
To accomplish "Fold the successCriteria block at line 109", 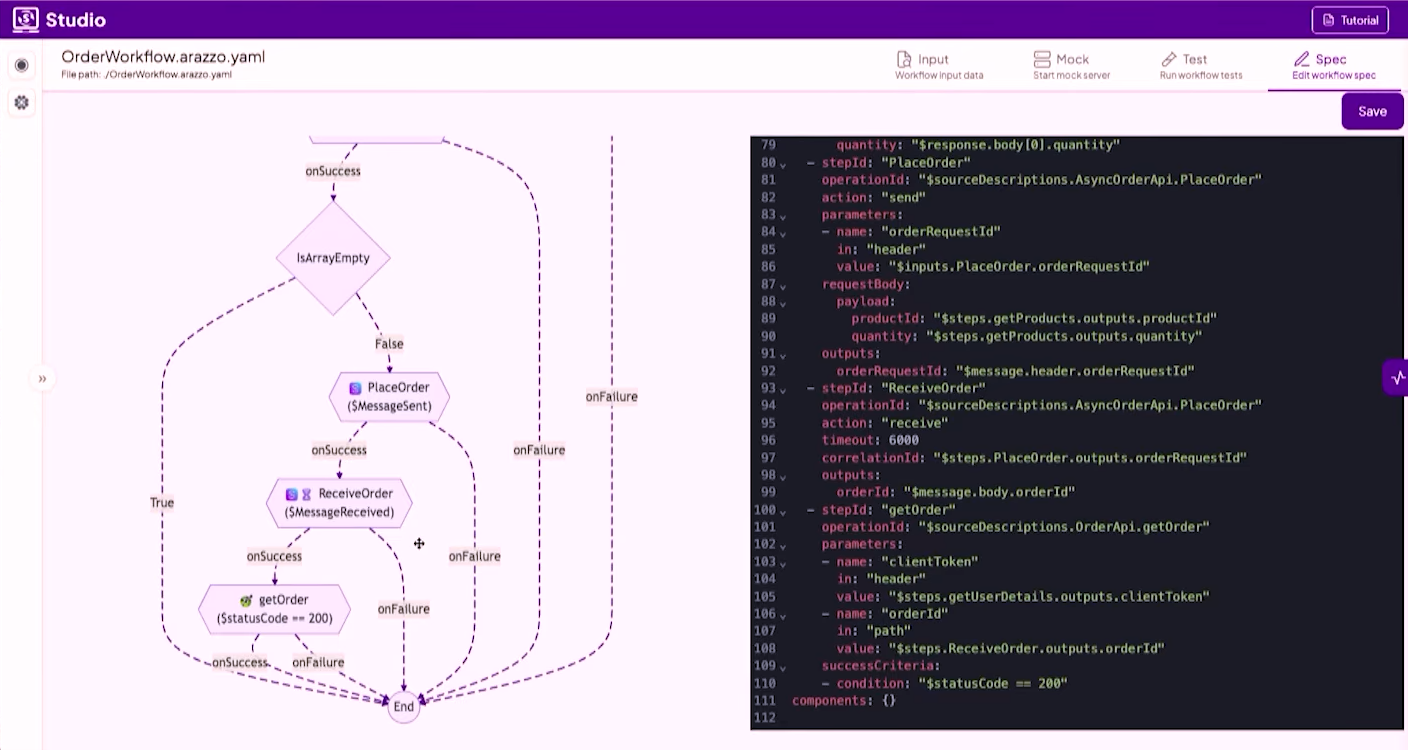I will (x=783, y=667).
